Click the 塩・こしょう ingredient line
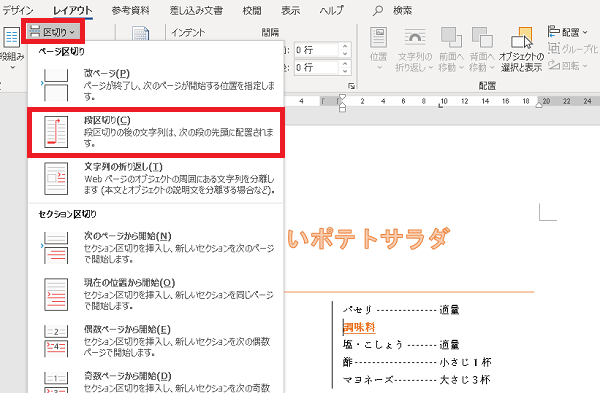 click(401, 345)
